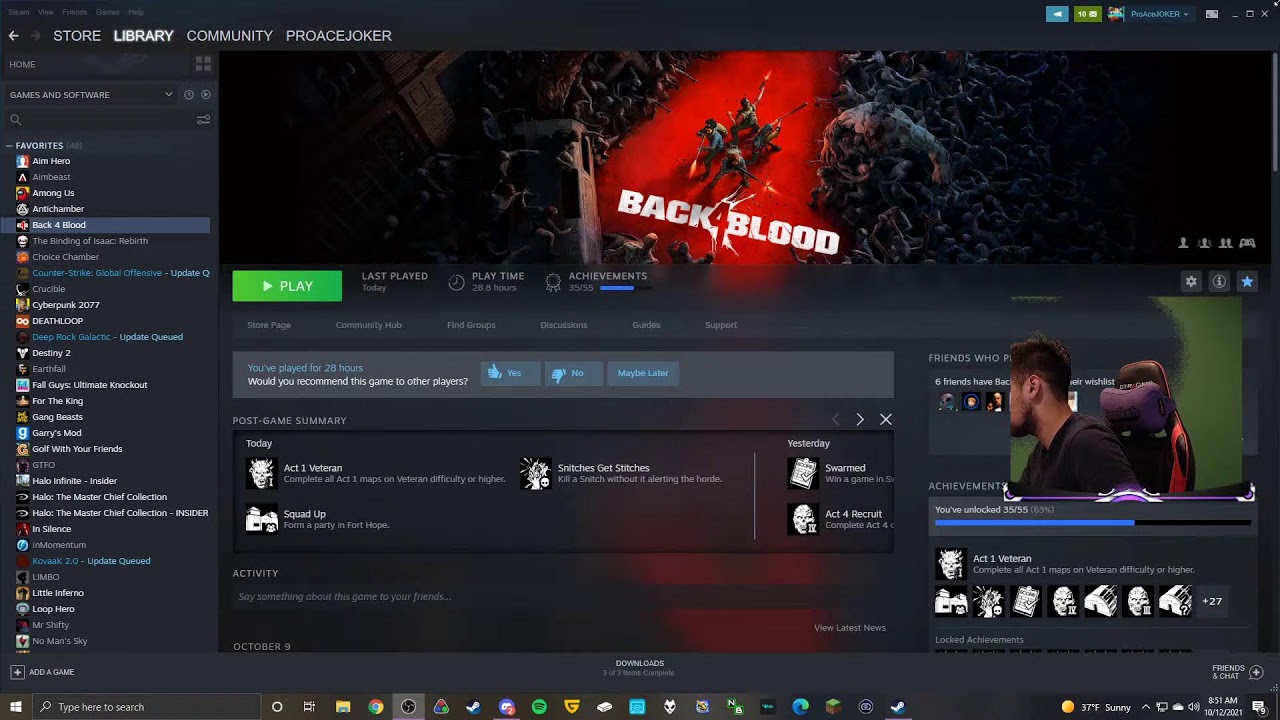
Task: Open the Community Hub link
Action: click(x=369, y=325)
